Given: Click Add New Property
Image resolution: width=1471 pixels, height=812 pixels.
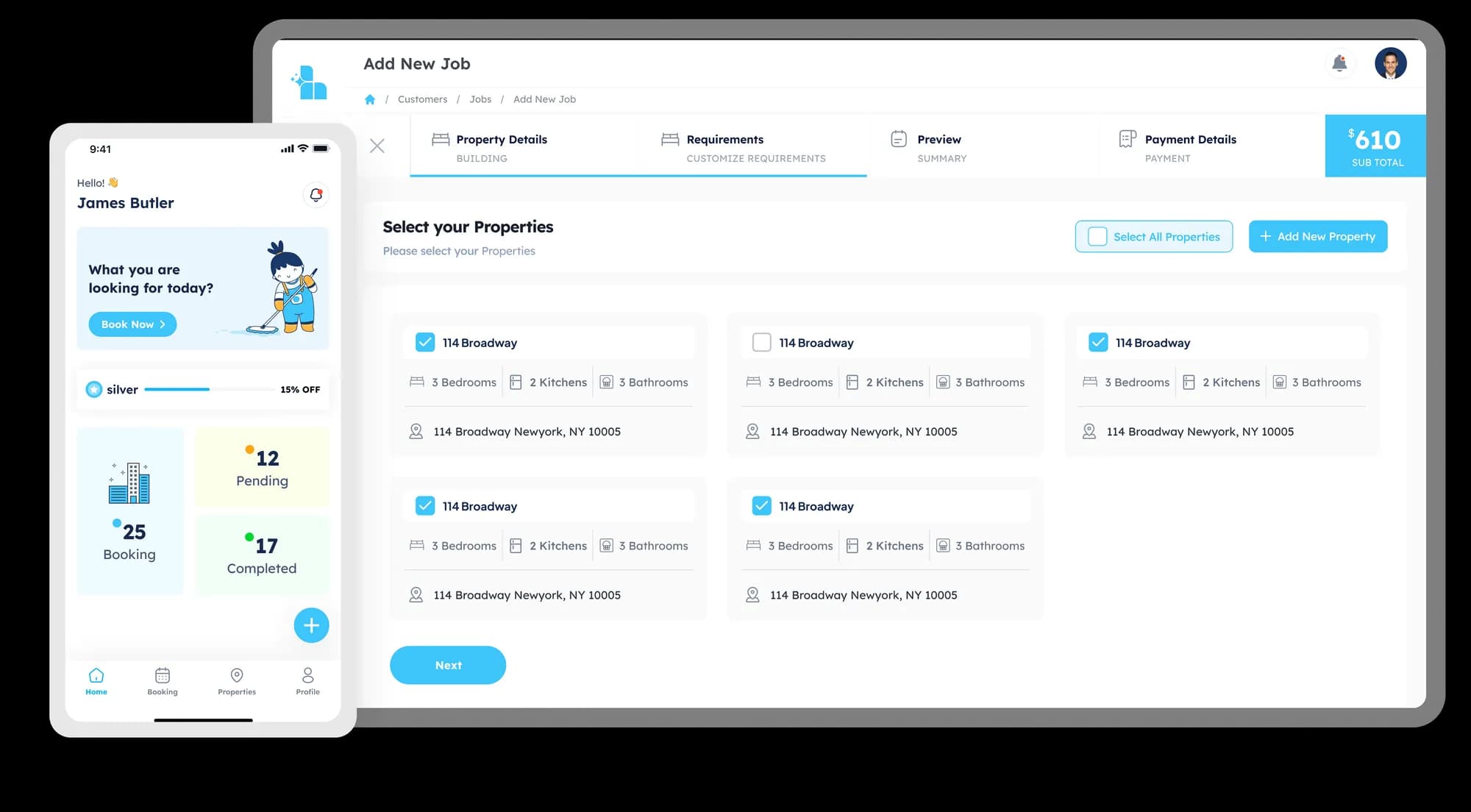Looking at the screenshot, I should [1317, 236].
